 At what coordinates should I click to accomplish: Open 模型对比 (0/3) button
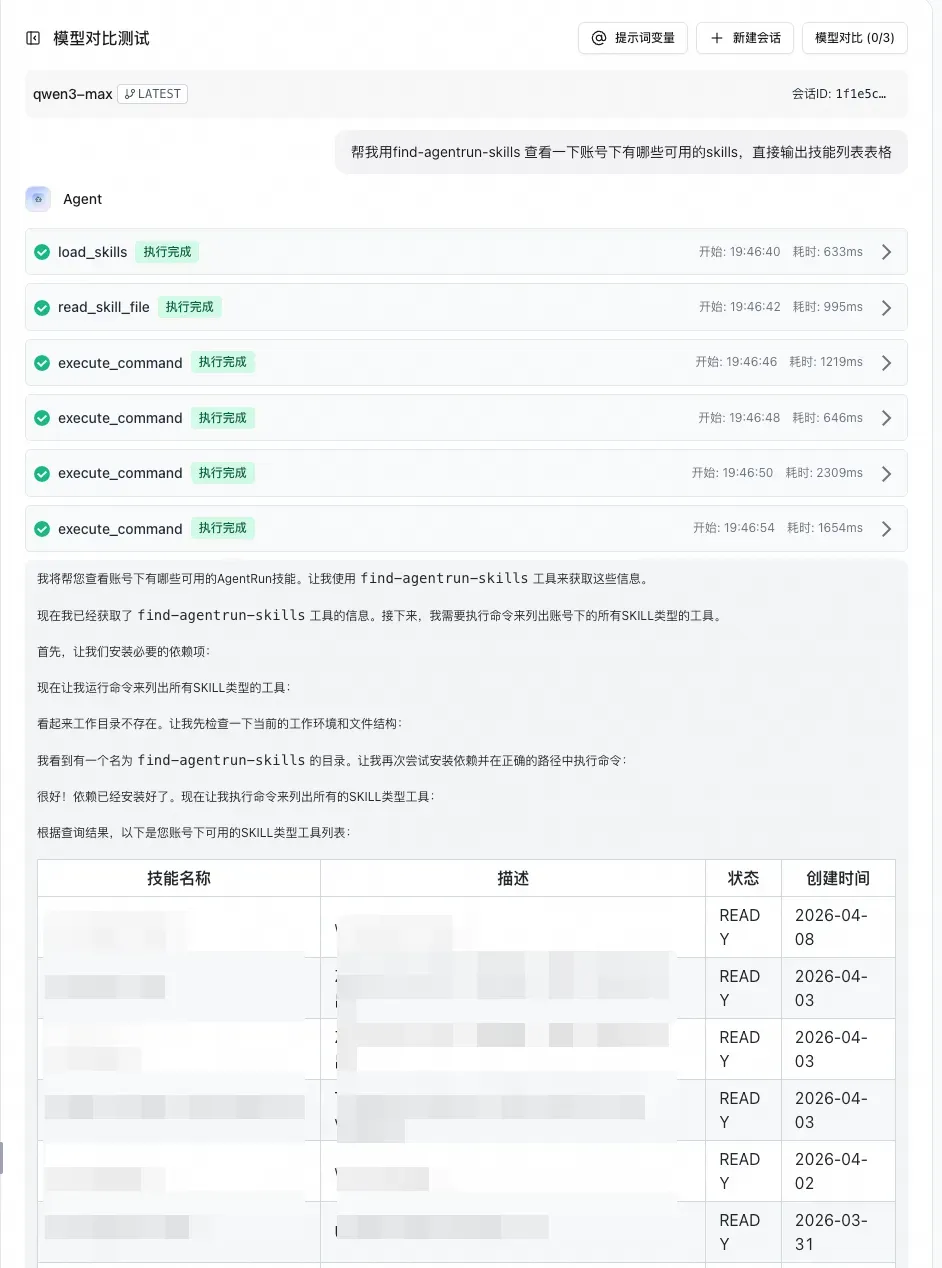click(855, 38)
